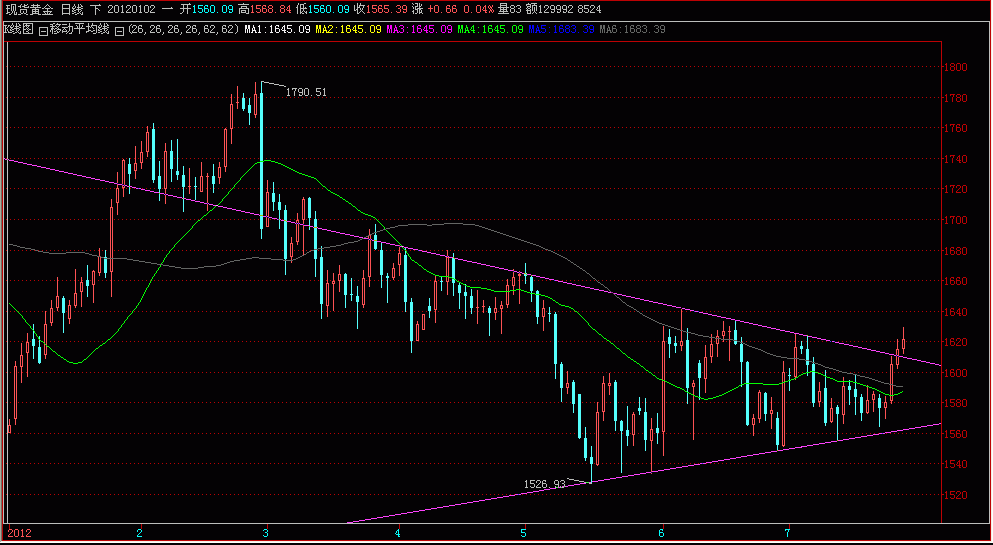Click the 1520 price axis label
Image resolution: width=993 pixels, height=545 pixels.
click(956, 495)
